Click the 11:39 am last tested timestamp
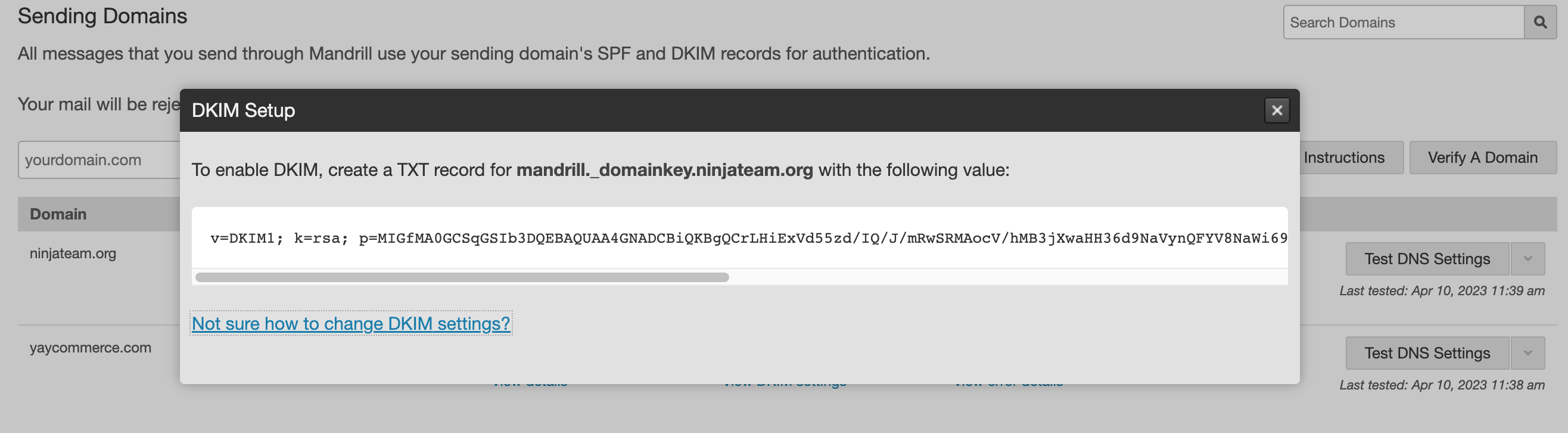 1441,291
